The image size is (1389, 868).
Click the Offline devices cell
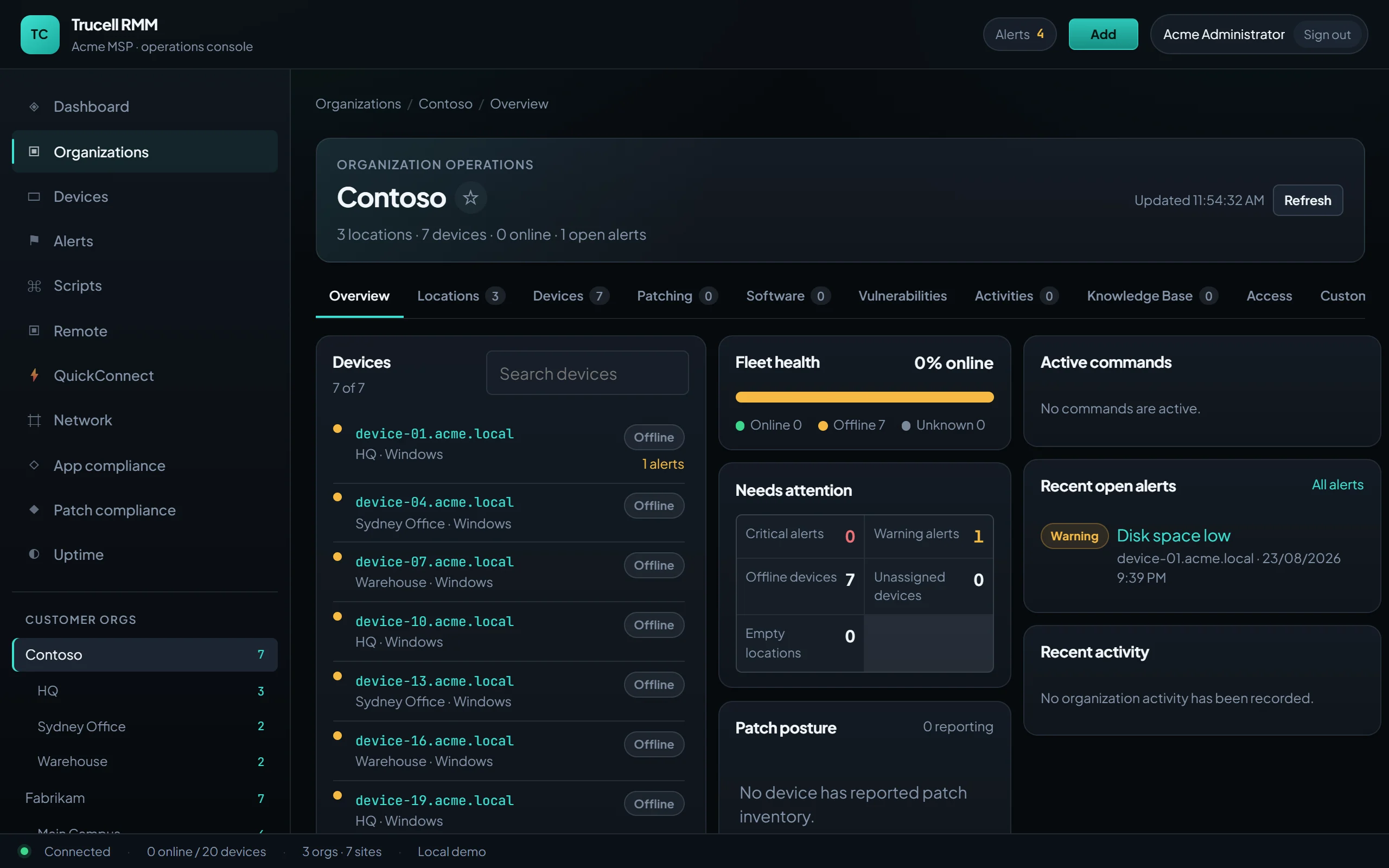tap(800, 586)
